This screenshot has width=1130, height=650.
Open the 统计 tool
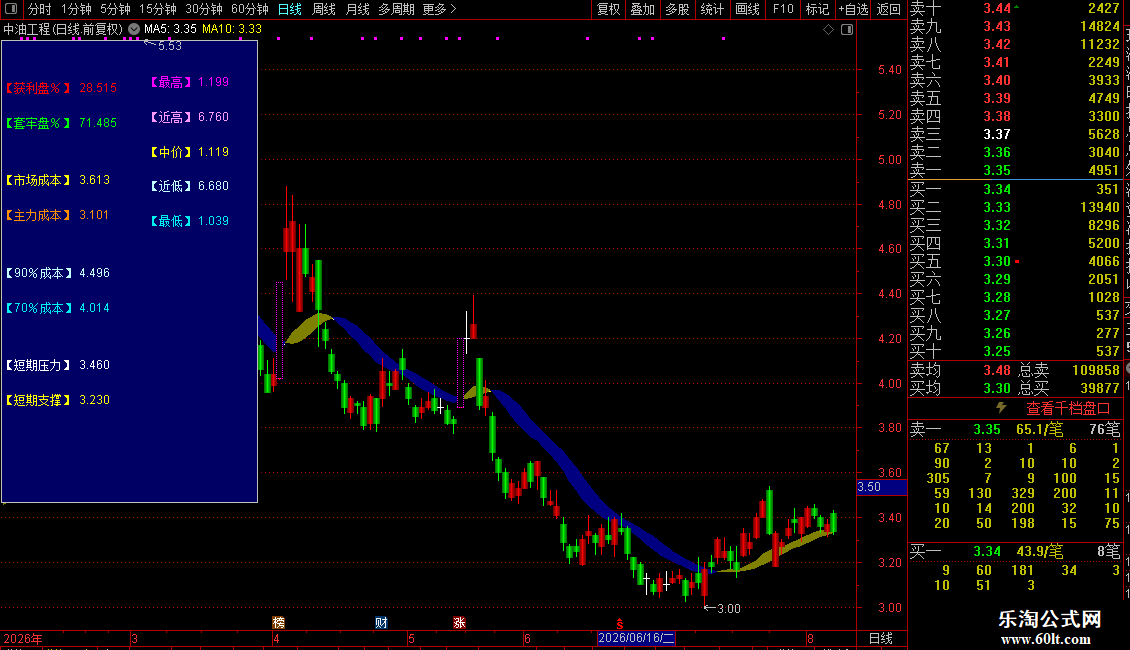pos(712,9)
